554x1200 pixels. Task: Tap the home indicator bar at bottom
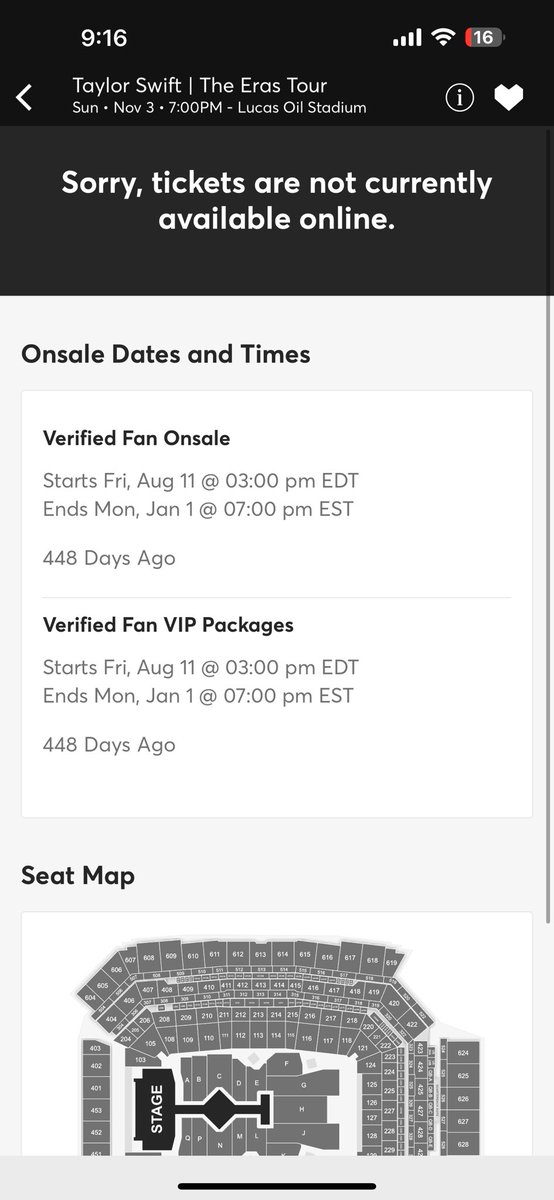277,1186
